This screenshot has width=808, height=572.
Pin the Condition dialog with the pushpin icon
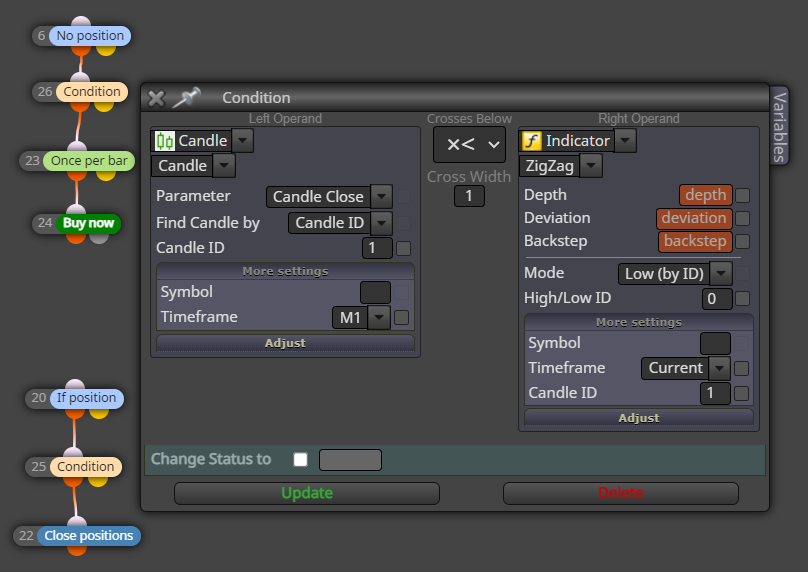click(x=186, y=97)
